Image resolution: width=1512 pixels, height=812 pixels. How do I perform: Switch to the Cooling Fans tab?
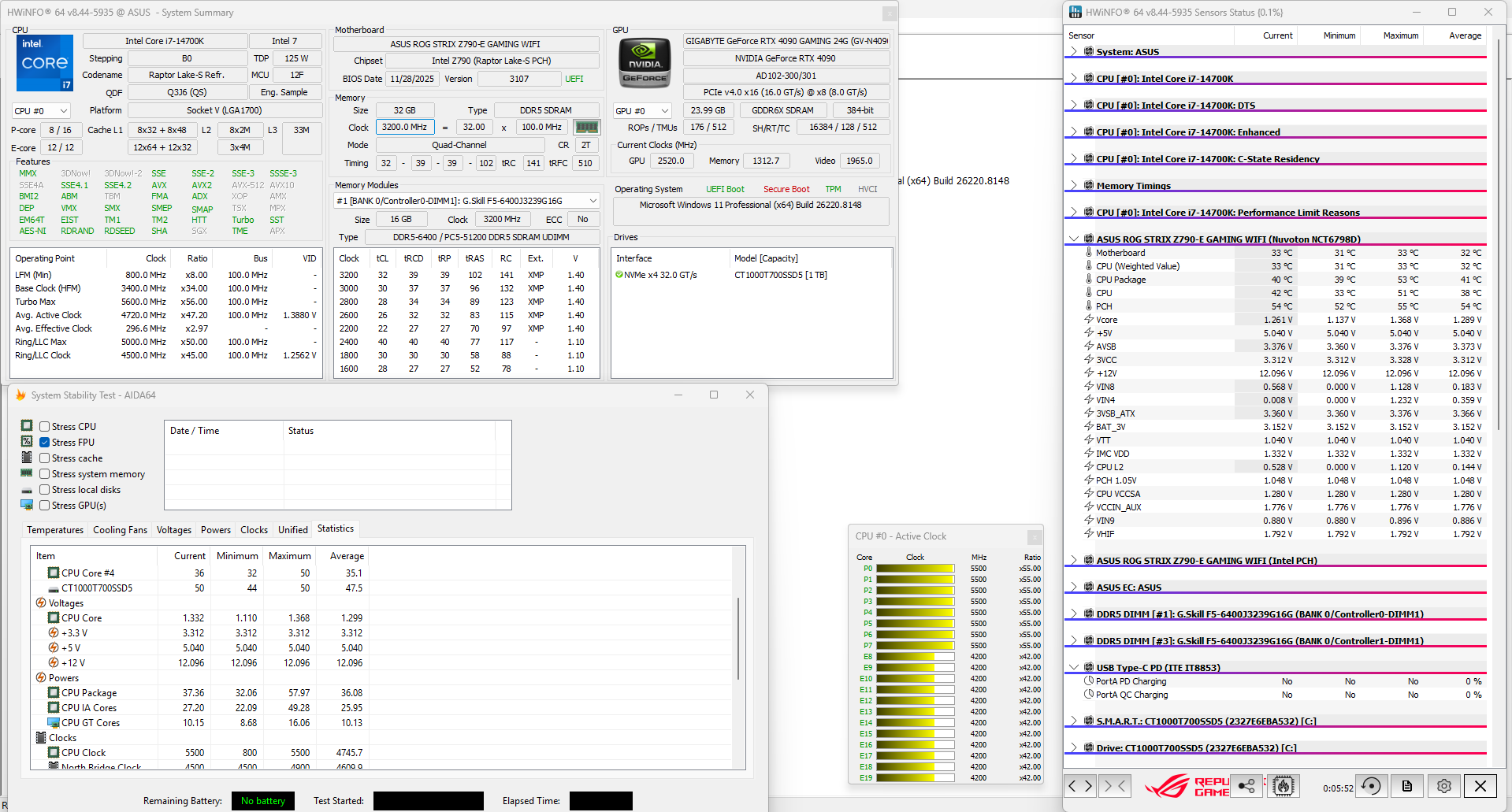[120, 530]
